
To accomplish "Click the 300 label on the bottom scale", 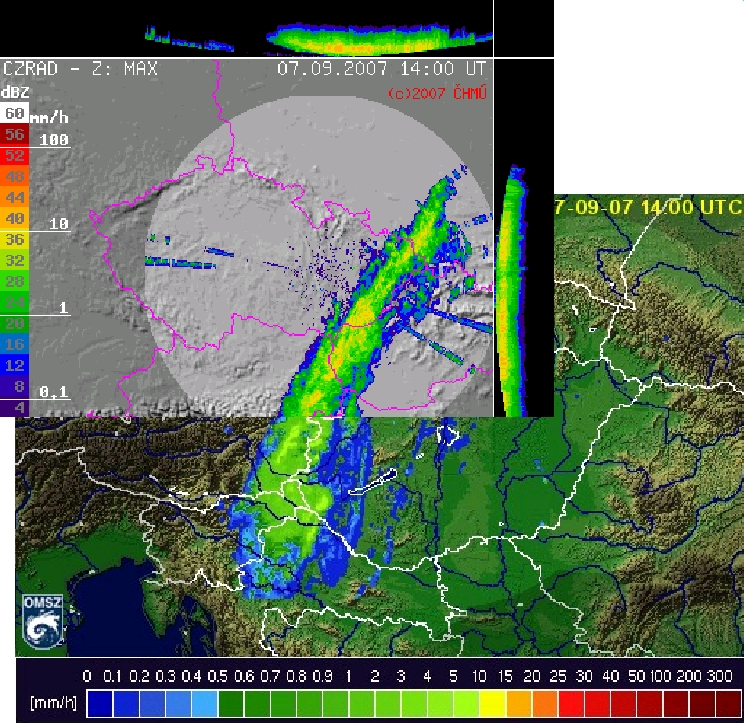I will [719, 676].
